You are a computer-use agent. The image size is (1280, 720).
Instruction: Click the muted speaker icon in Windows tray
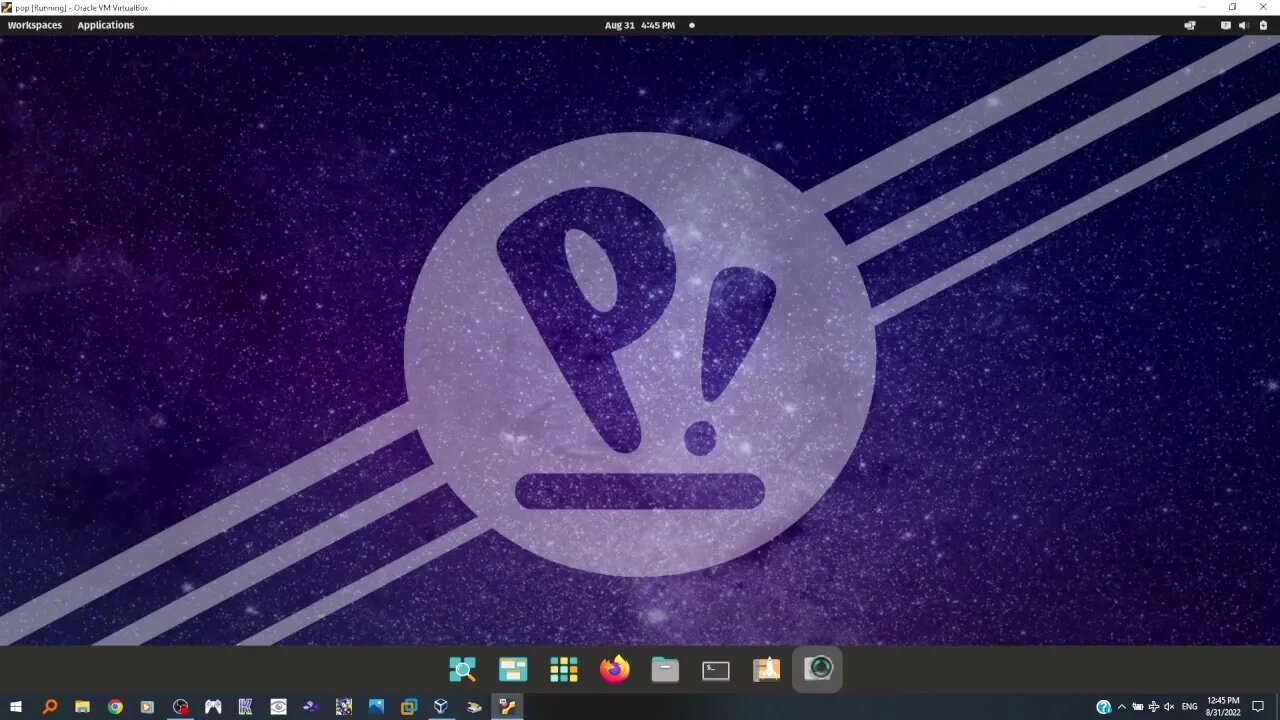click(1169, 707)
